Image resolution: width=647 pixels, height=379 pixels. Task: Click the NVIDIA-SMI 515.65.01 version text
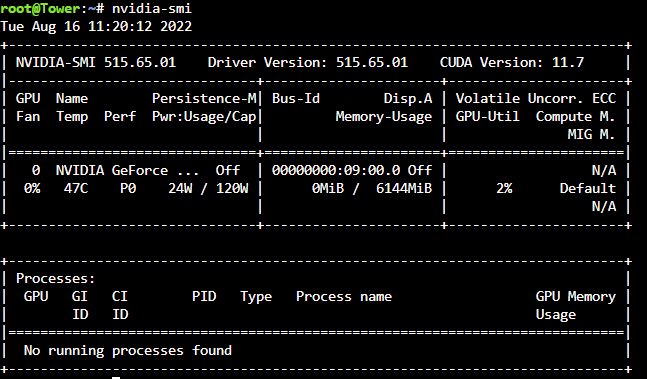(x=96, y=62)
